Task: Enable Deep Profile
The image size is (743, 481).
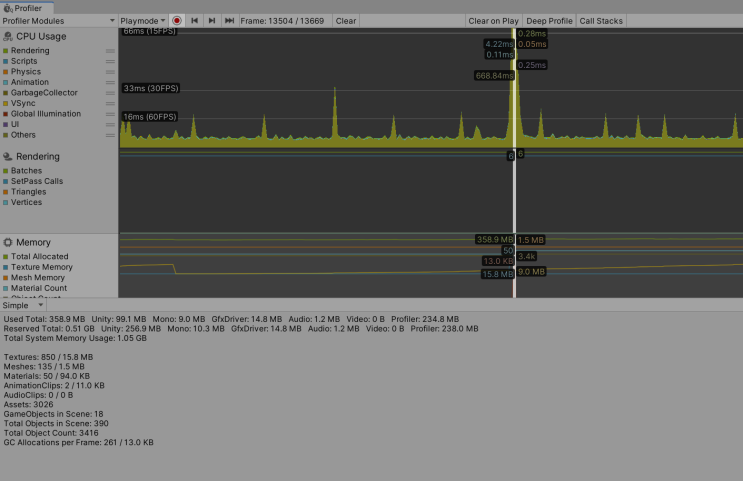Action: point(549,21)
